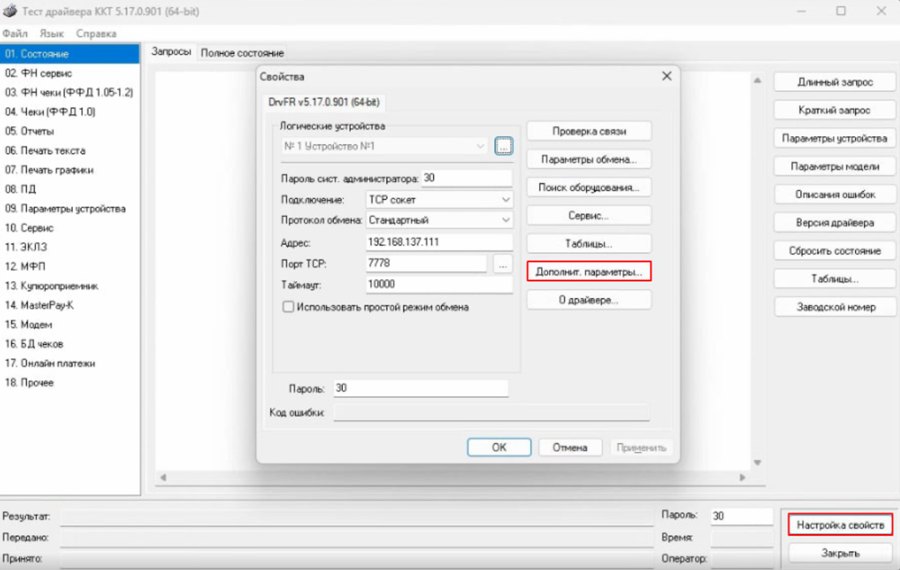Click the horizontal scrollbar left arrow

164,478
